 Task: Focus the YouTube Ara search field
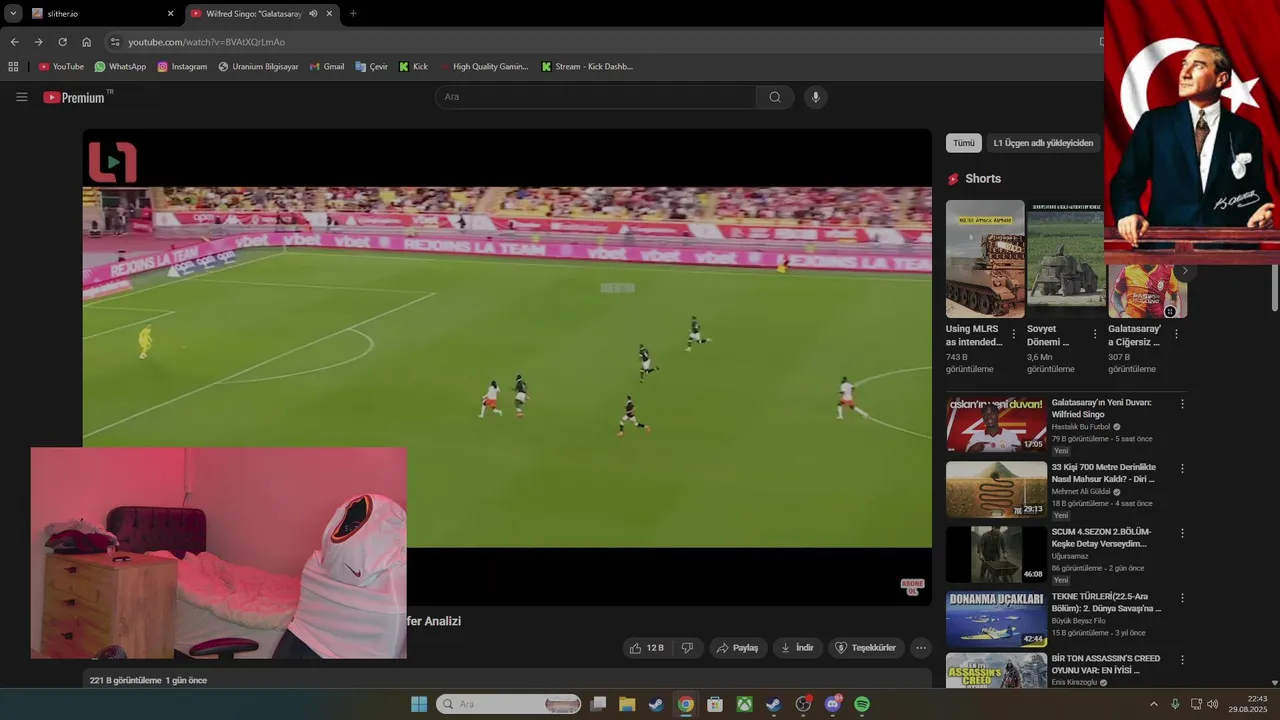click(596, 97)
